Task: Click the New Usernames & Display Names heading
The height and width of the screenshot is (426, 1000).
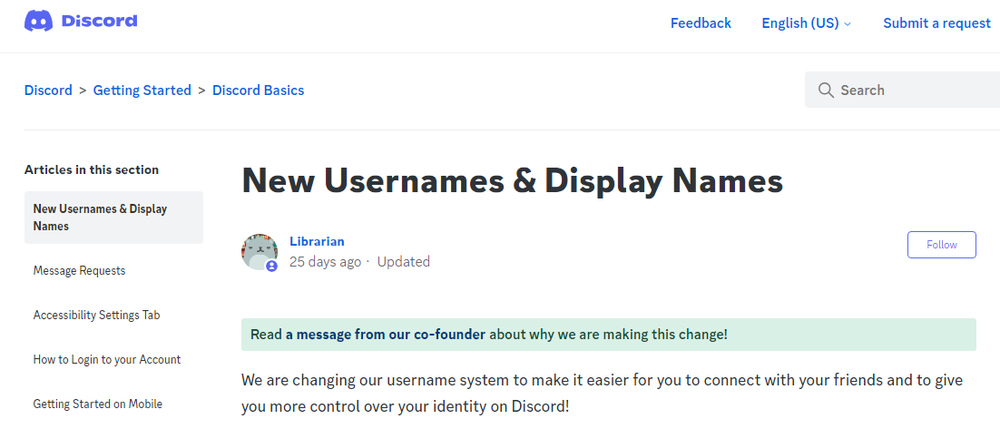Action: (512, 180)
